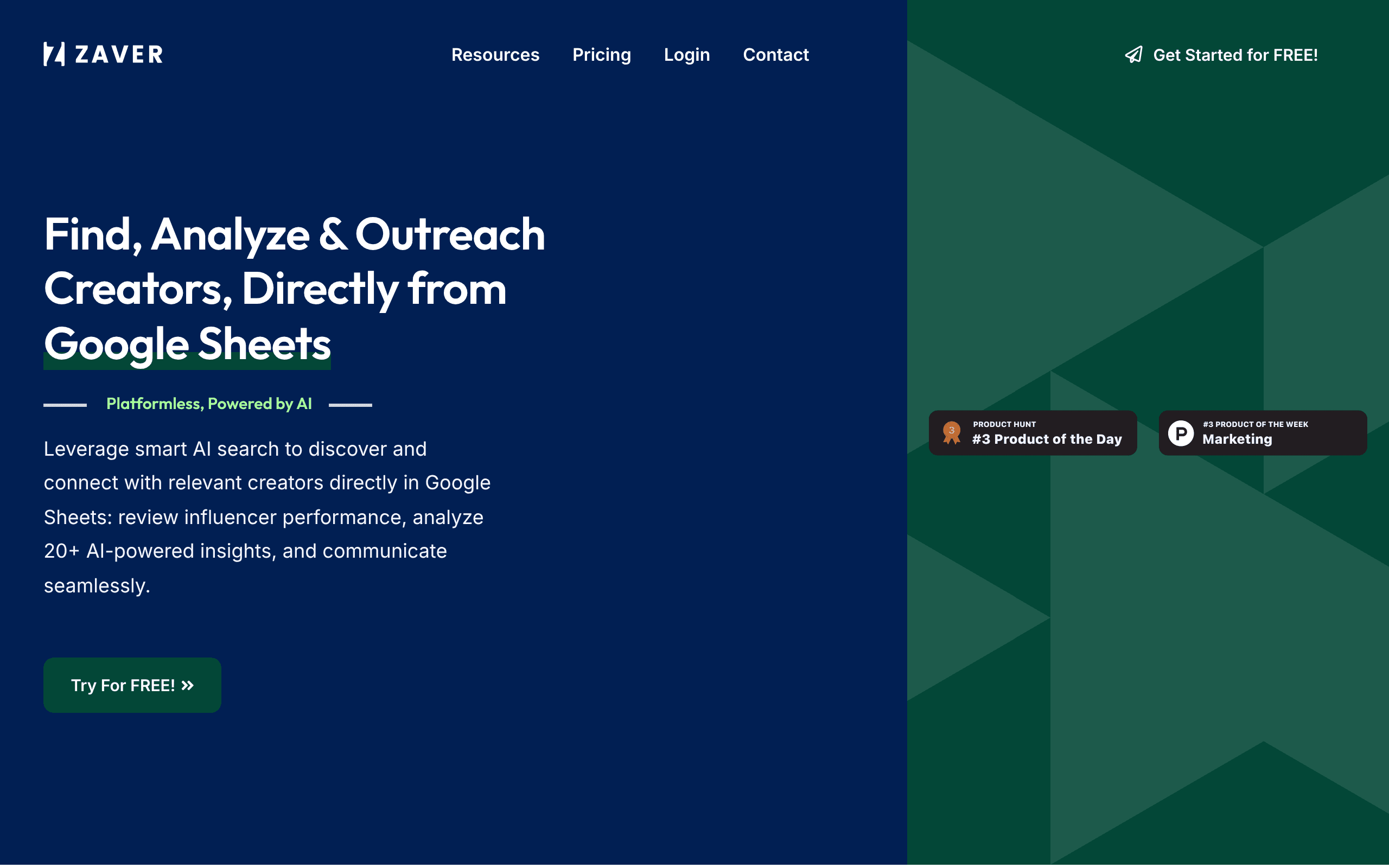This screenshot has width=1389, height=868.
Task: Click the bronze medal ribbon icon
Action: (952, 433)
